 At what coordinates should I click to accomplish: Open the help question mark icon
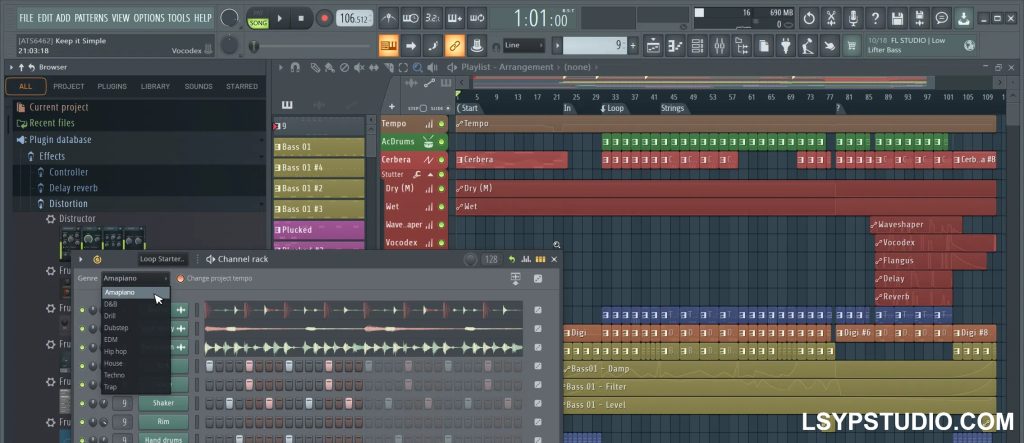(875, 18)
